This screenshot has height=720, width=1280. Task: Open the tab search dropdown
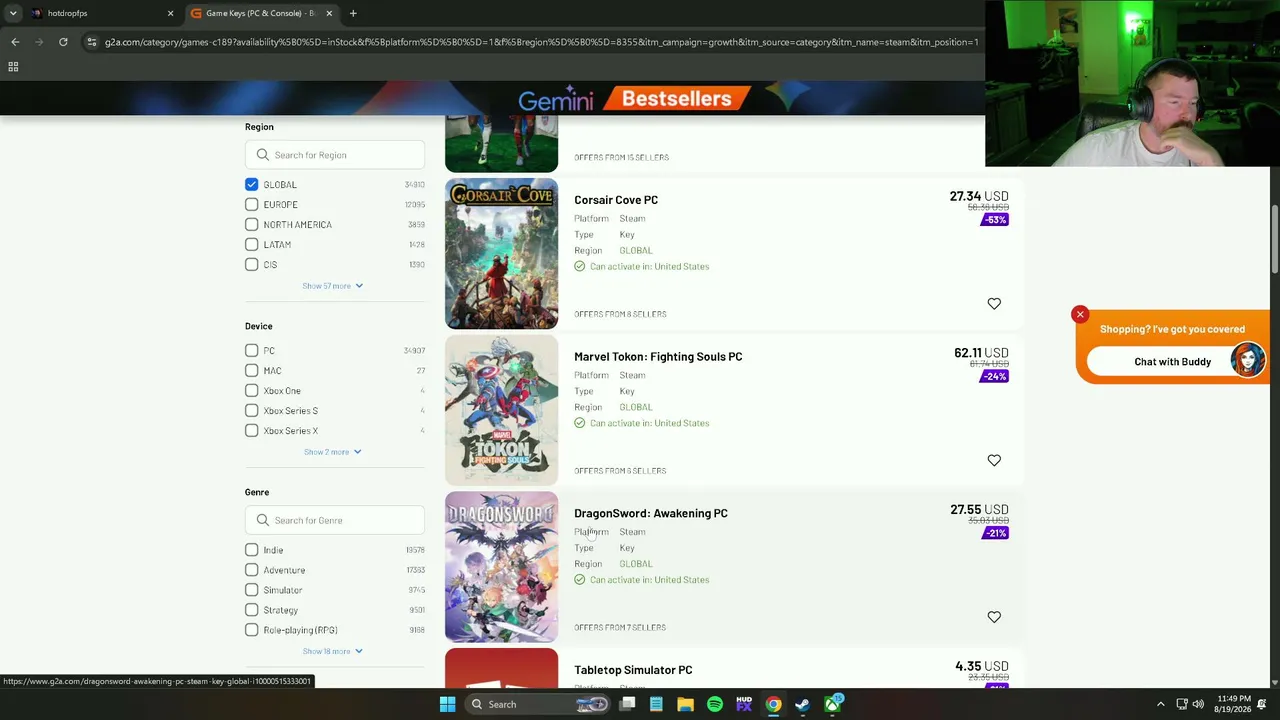coord(13,13)
